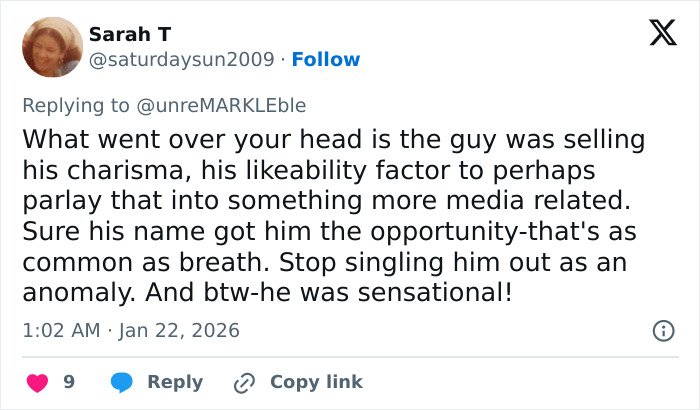Click the chain link icon
Image resolution: width=700 pixels, height=410 pixels.
click(244, 382)
